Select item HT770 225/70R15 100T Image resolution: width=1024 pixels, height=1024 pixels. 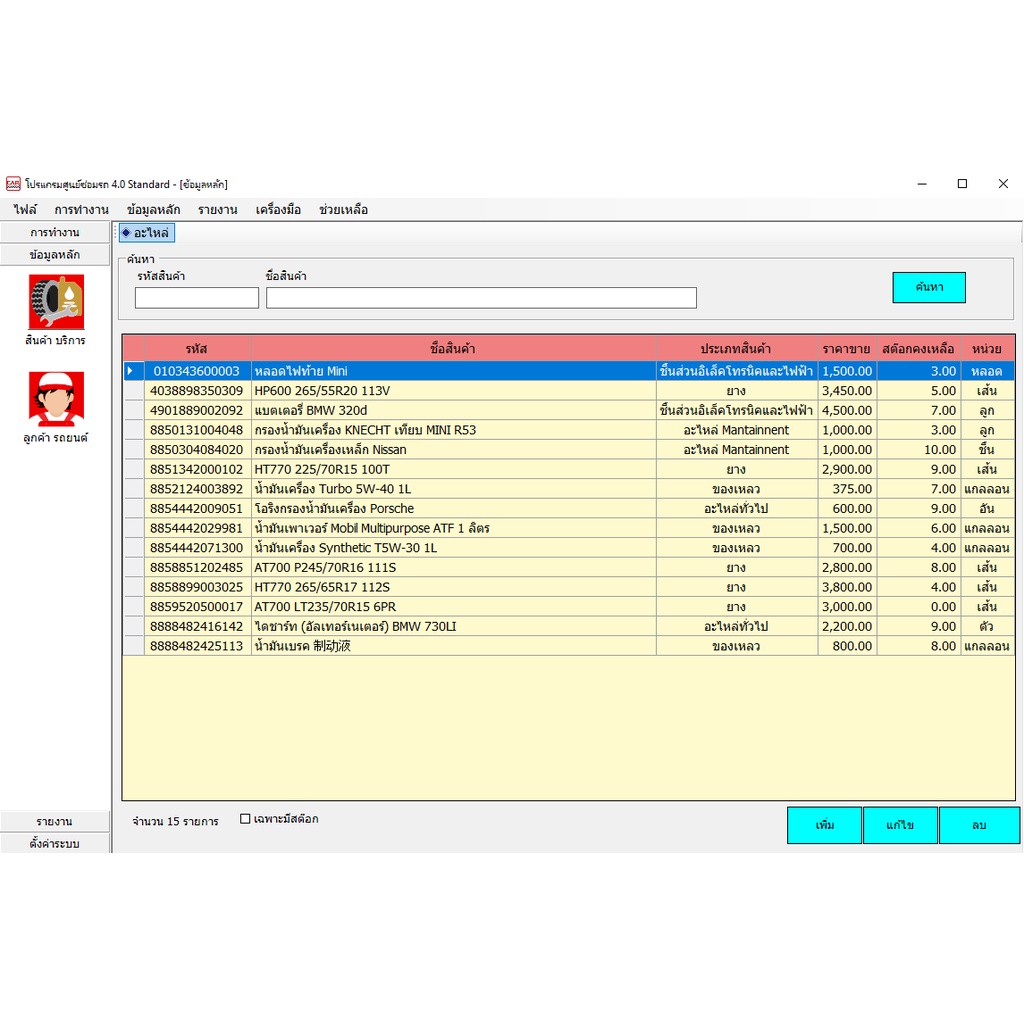tap(453, 469)
